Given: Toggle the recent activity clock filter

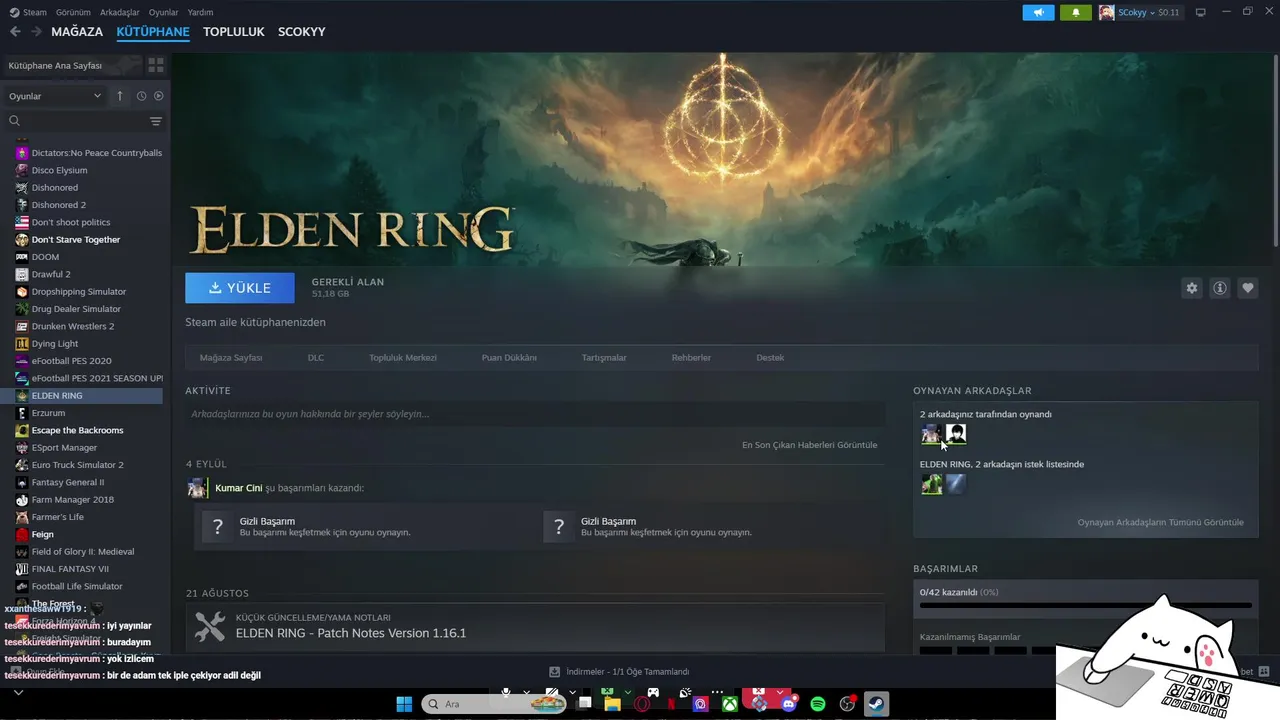Looking at the screenshot, I should click(141, 96).
